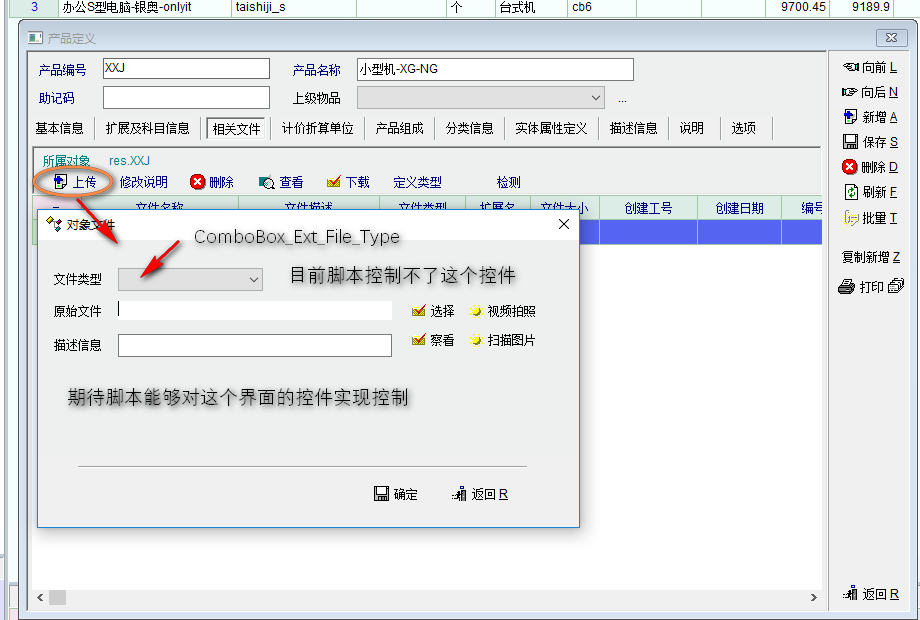The height and width of the screenshot is (620, 920).
Task: Select the 分类信息 tab
Action: (x=469, y=128)
